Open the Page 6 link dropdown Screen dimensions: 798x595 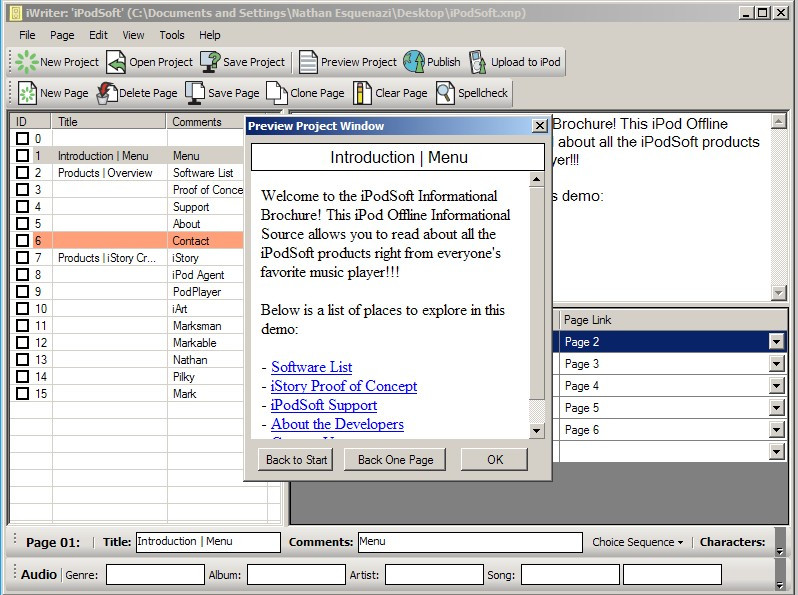click(776, 430)
